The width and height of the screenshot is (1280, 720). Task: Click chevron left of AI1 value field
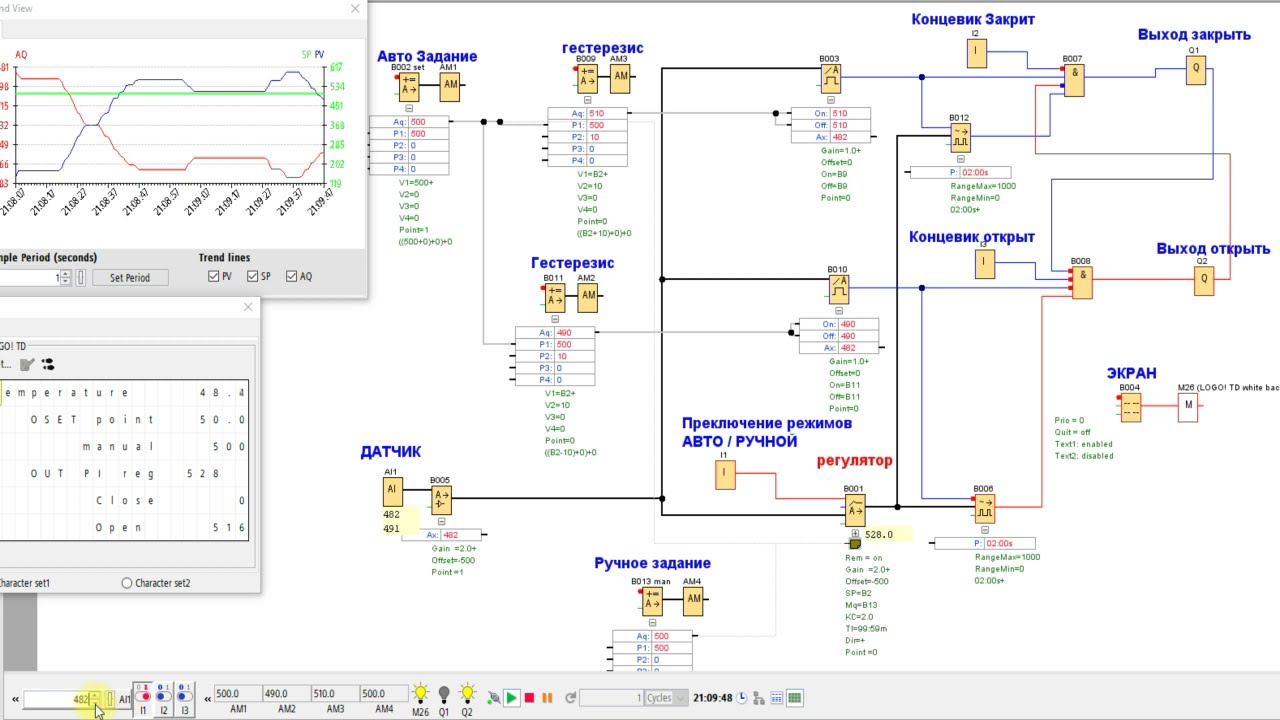pyautogui.click(x=15, y=699)
